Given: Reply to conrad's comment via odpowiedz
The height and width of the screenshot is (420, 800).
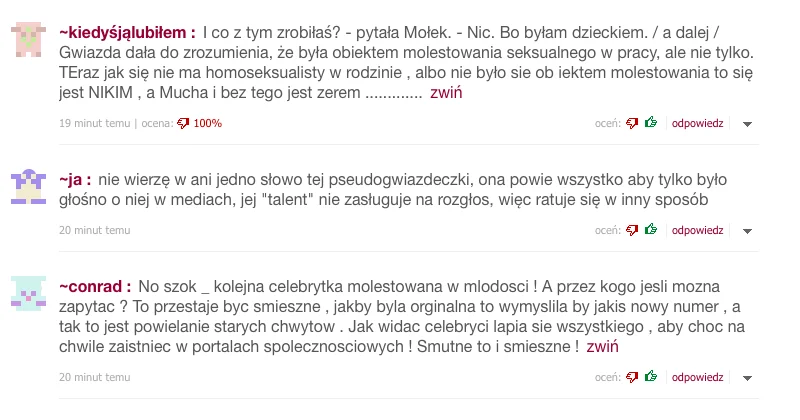Looking at the screenshot, I should (x=697, y=378).
